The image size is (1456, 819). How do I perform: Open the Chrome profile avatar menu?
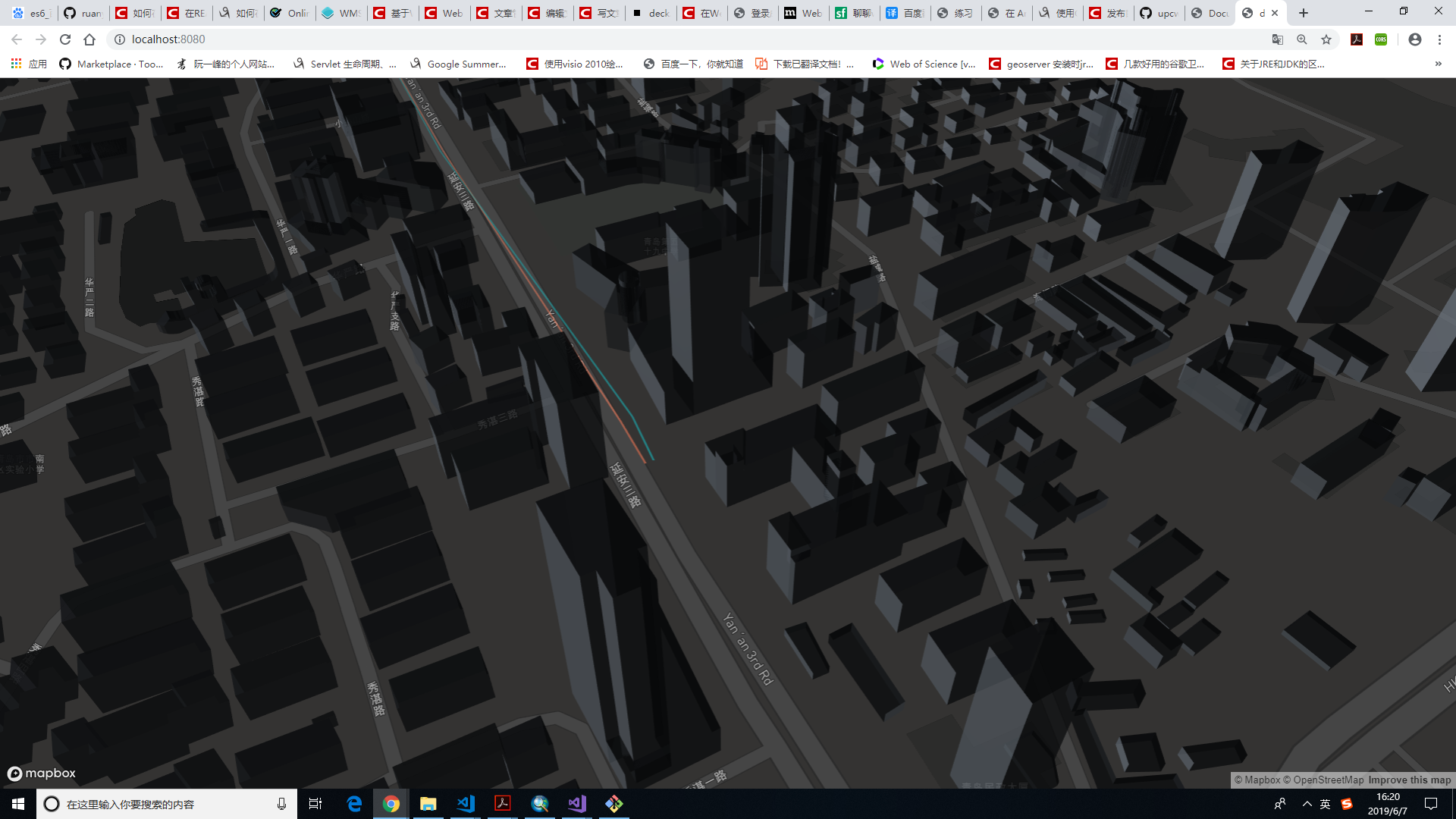pyautogui.click(x=1415, y=39)
